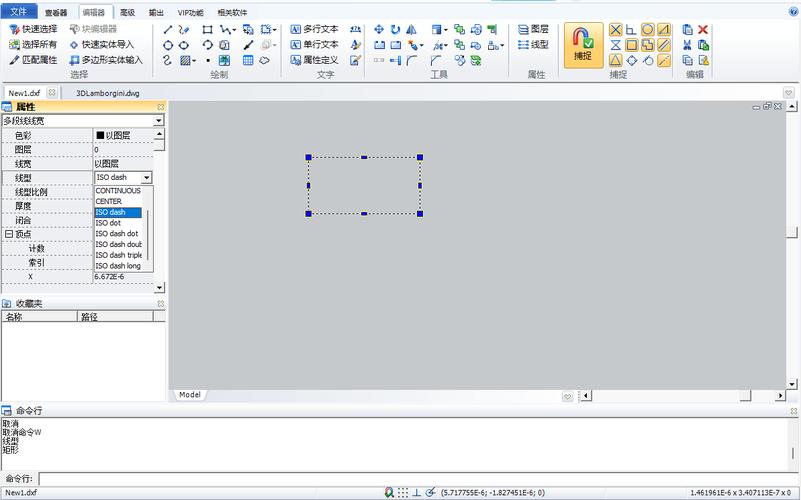This screenshot has width=801, height=500.
Task: Click the properties panel scroll down arrow
Action: coord(159,288)
